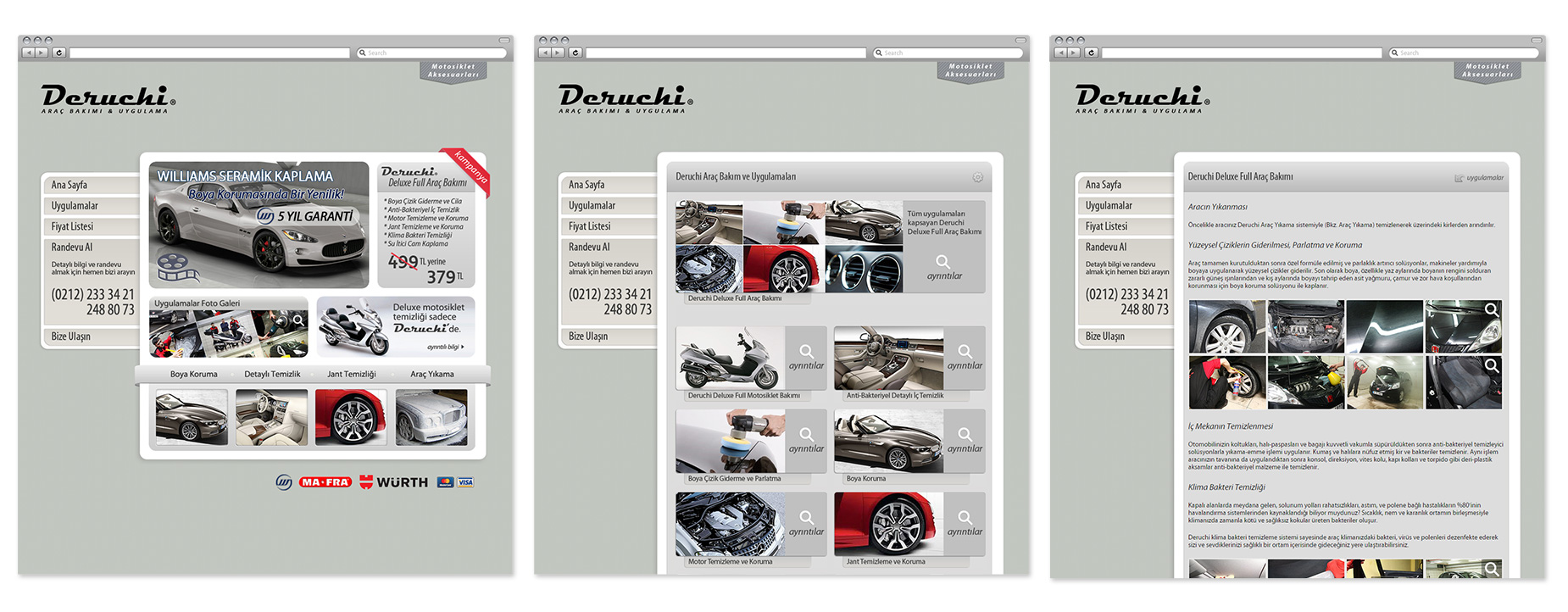The width and height of the screenshot is (1568, 612).
Task: Click the uygulamalar icon link in the detail page header
Action: pos(1479,177)
